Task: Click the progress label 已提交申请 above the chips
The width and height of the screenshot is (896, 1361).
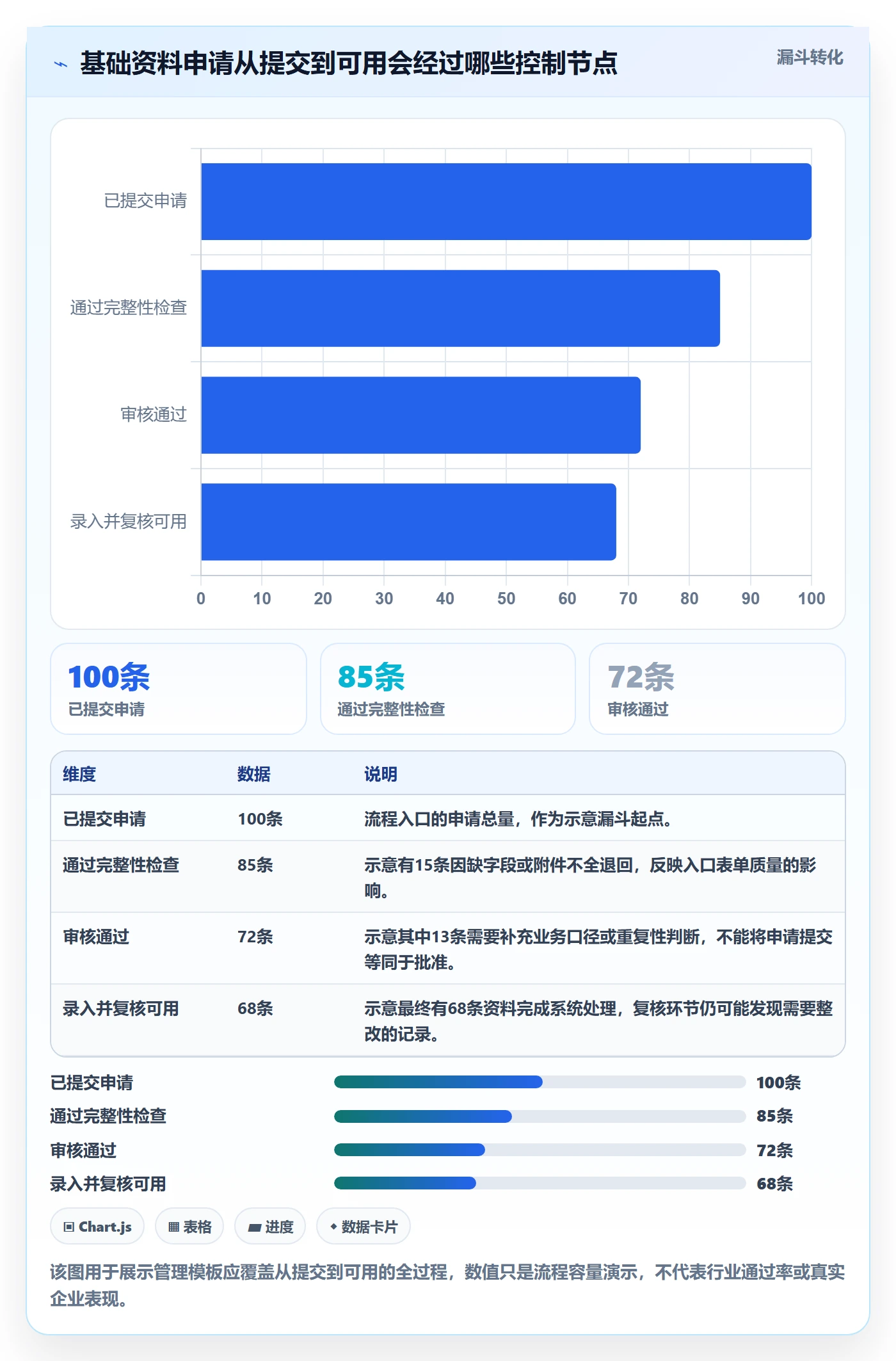Action: pos(92,1083)
